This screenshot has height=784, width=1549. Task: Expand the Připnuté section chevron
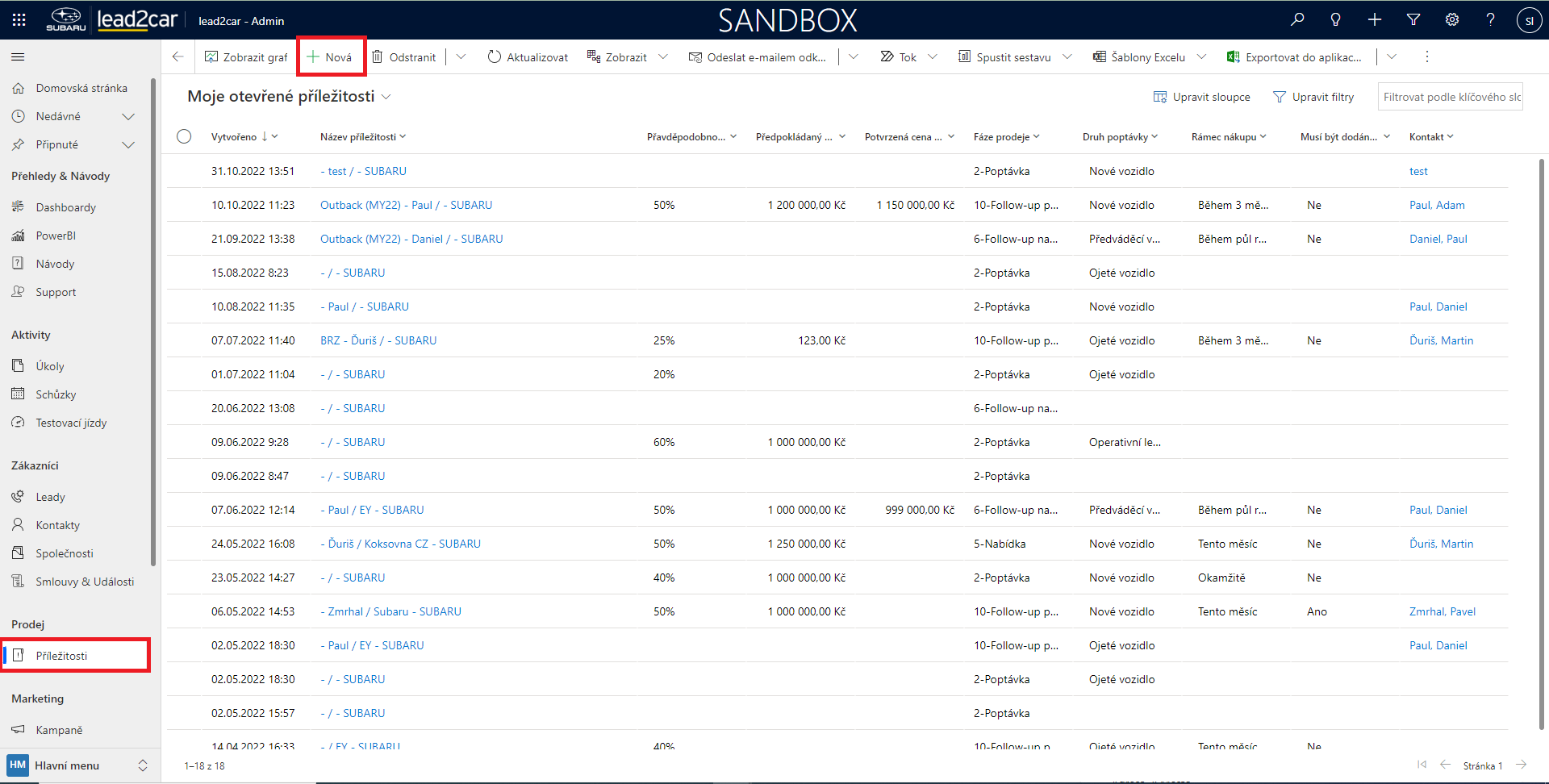tap(127, 145)
